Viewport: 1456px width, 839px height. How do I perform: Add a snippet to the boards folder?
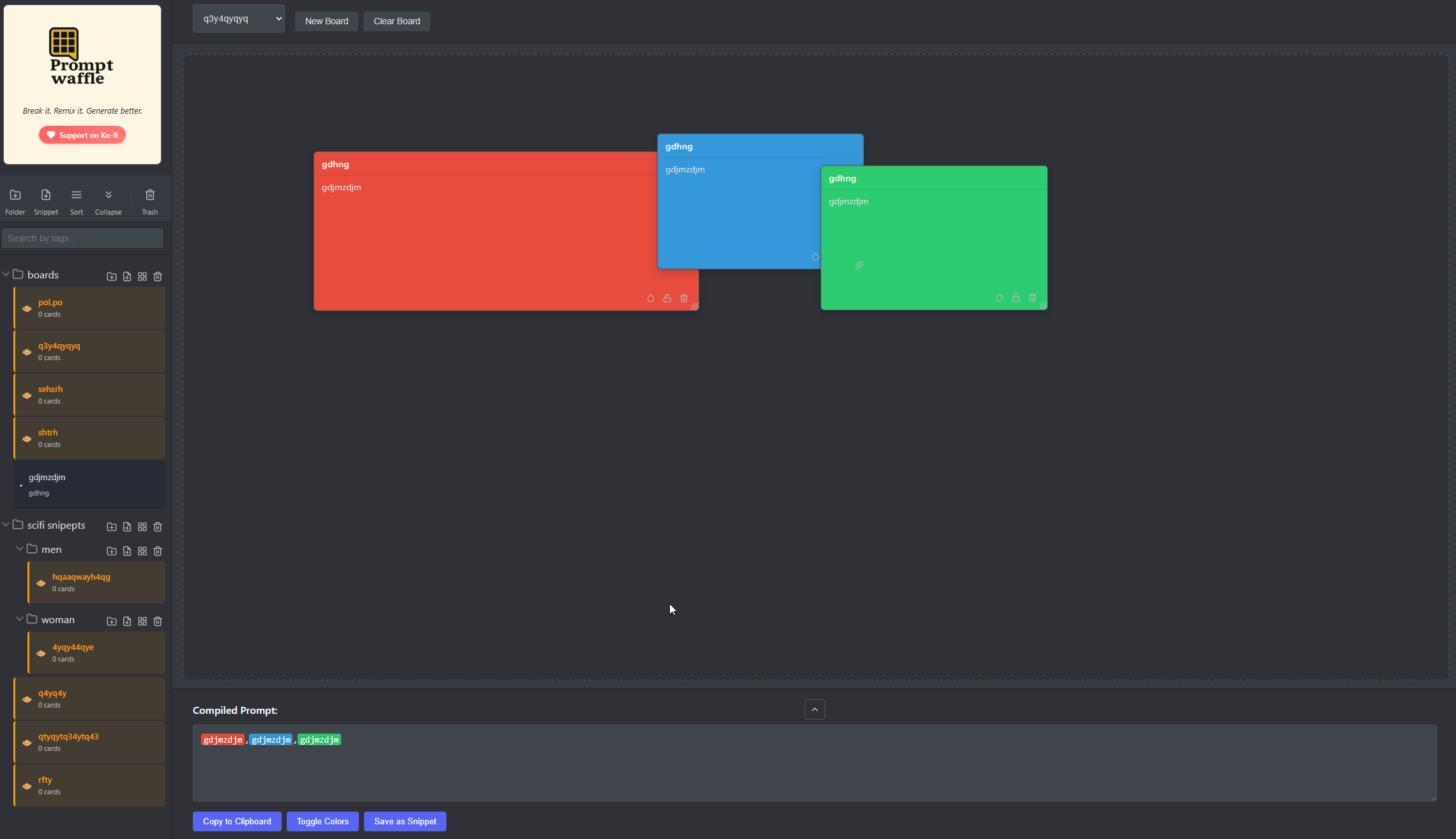coord(127,276)
